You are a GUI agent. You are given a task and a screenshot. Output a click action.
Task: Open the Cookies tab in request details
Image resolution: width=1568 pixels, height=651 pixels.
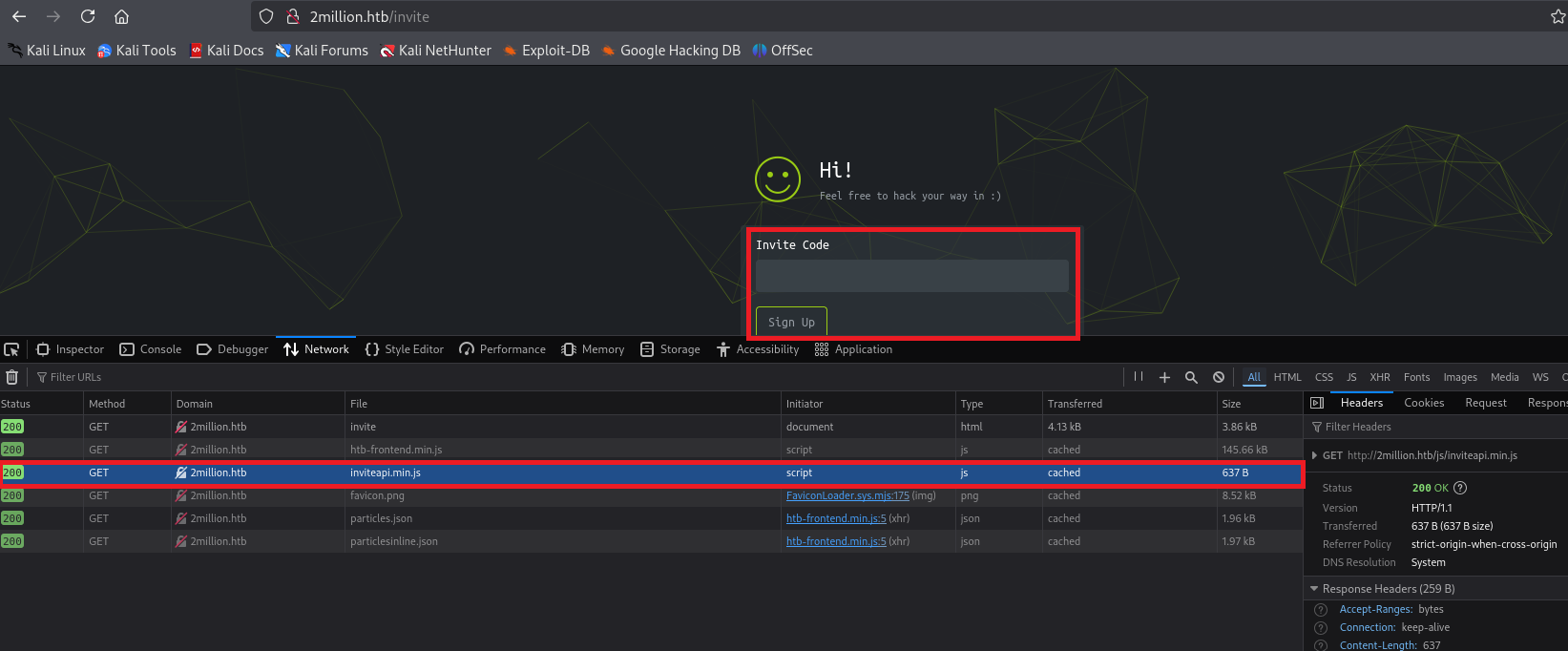point(1424,403)
